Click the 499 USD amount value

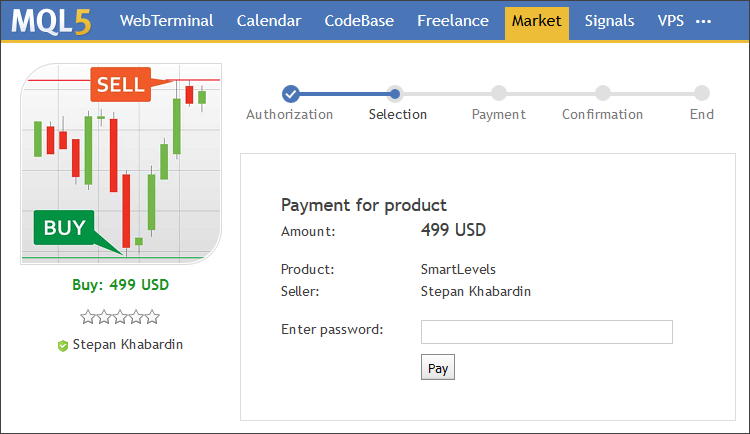[x=453, y=230]
